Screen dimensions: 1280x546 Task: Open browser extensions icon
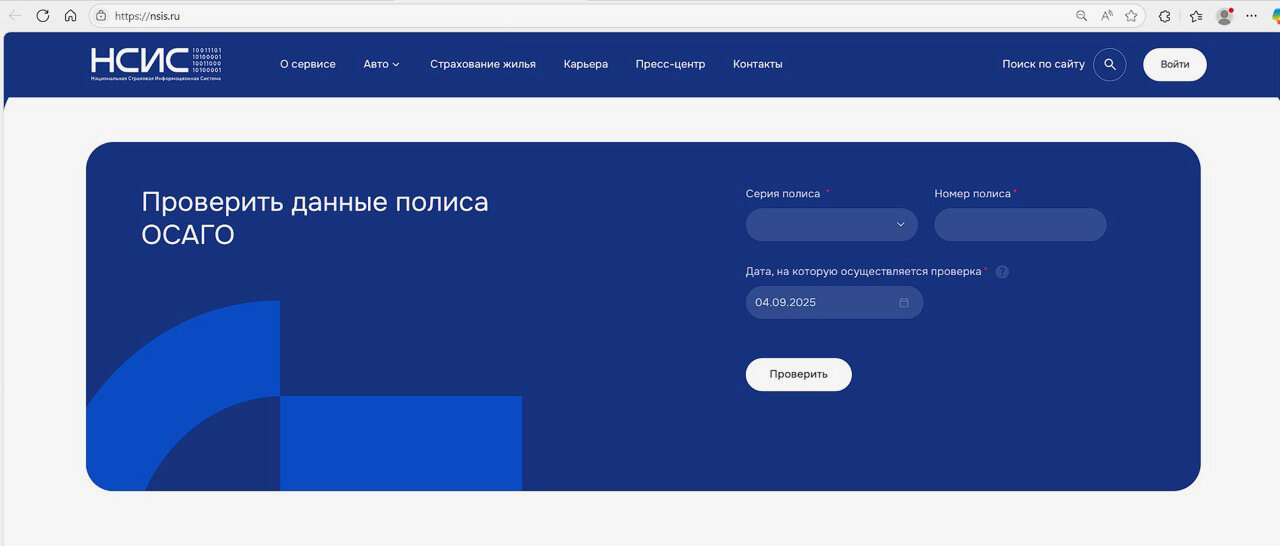(1165, 16)
